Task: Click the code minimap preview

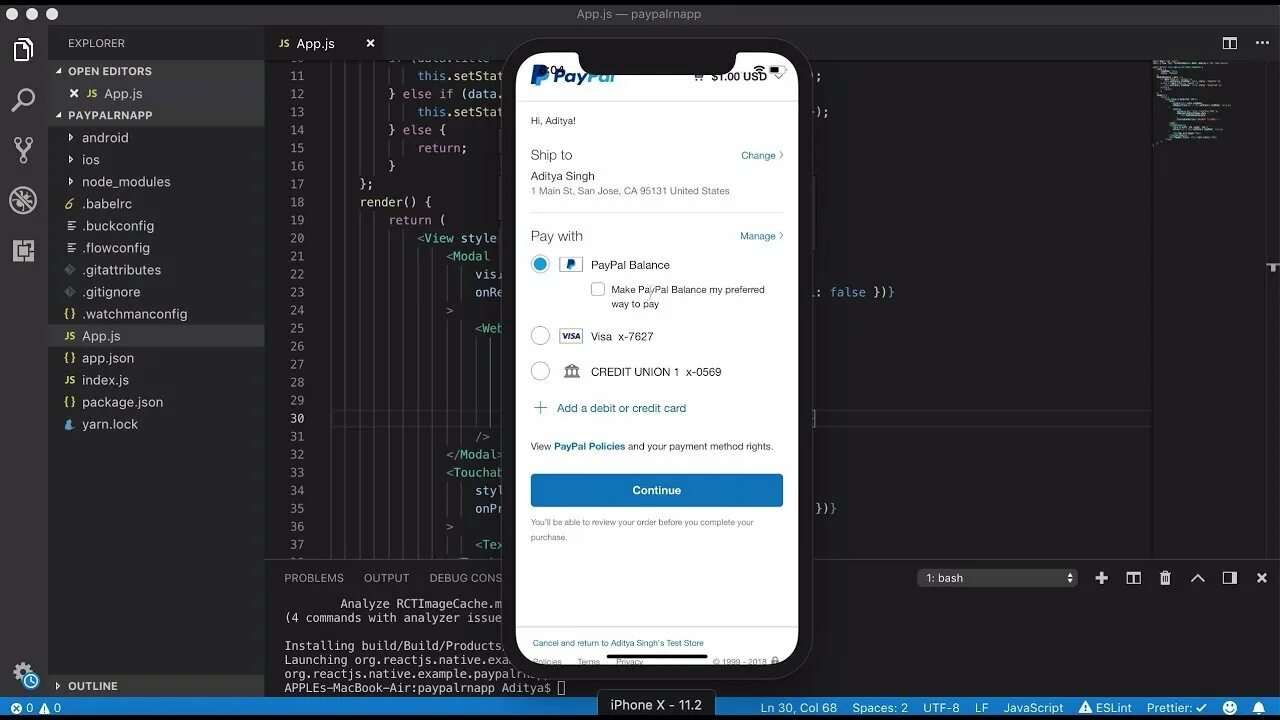Action: 1192,102
